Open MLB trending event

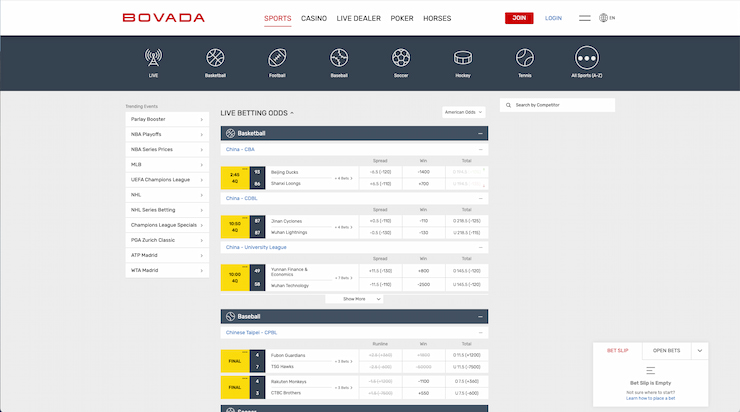[167, 165]
